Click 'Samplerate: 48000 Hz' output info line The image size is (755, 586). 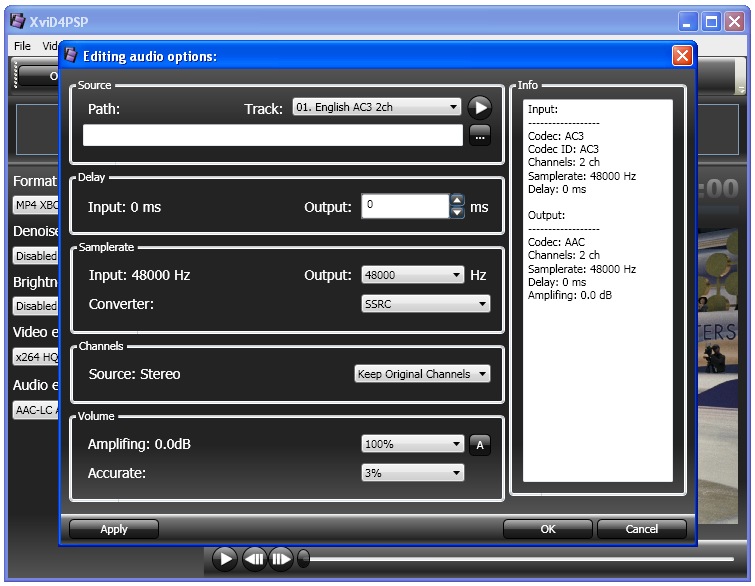(582, 269)
